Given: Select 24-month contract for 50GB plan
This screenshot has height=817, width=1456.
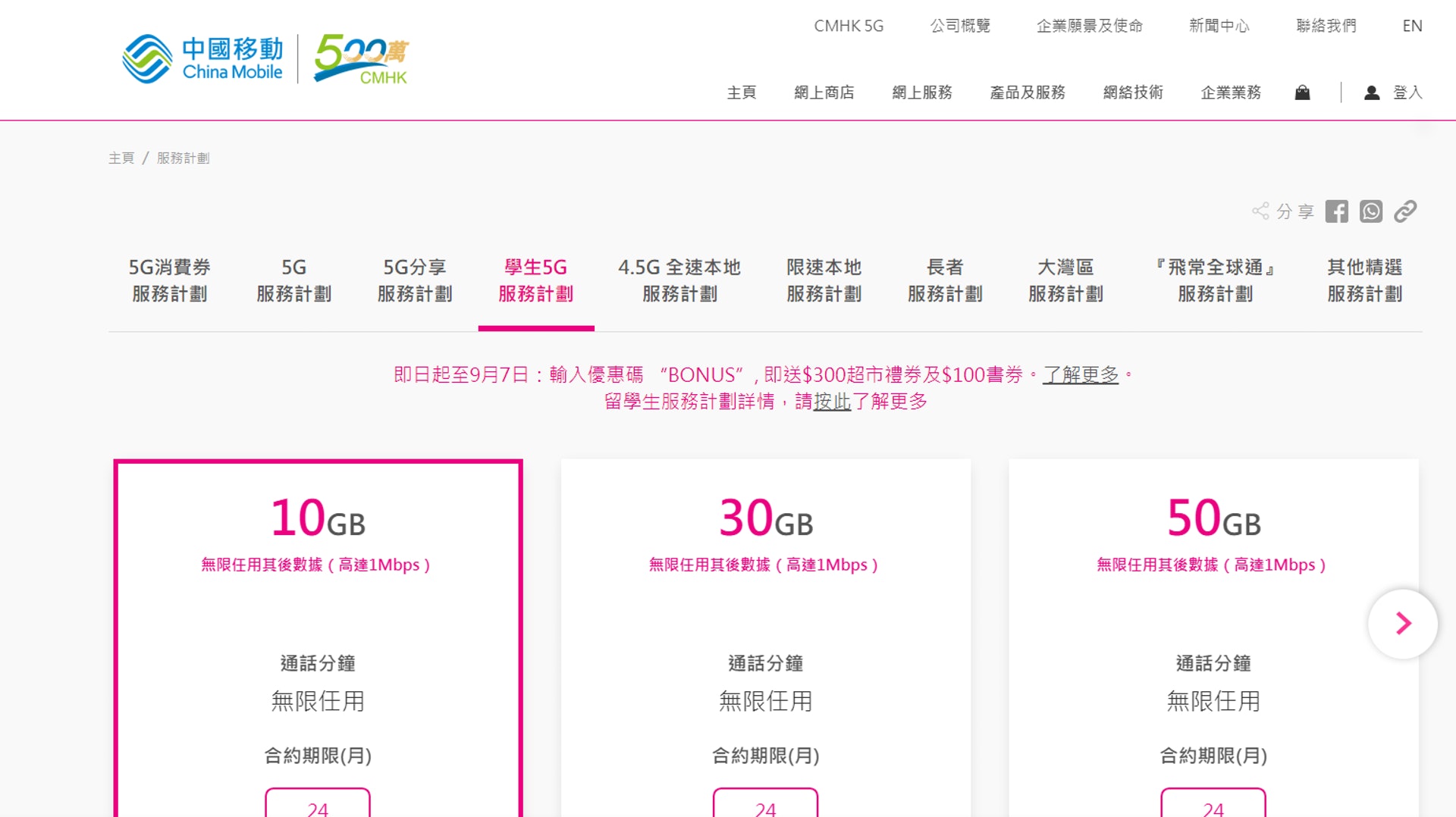Looking at the screenshot, I should point(1213,805).
